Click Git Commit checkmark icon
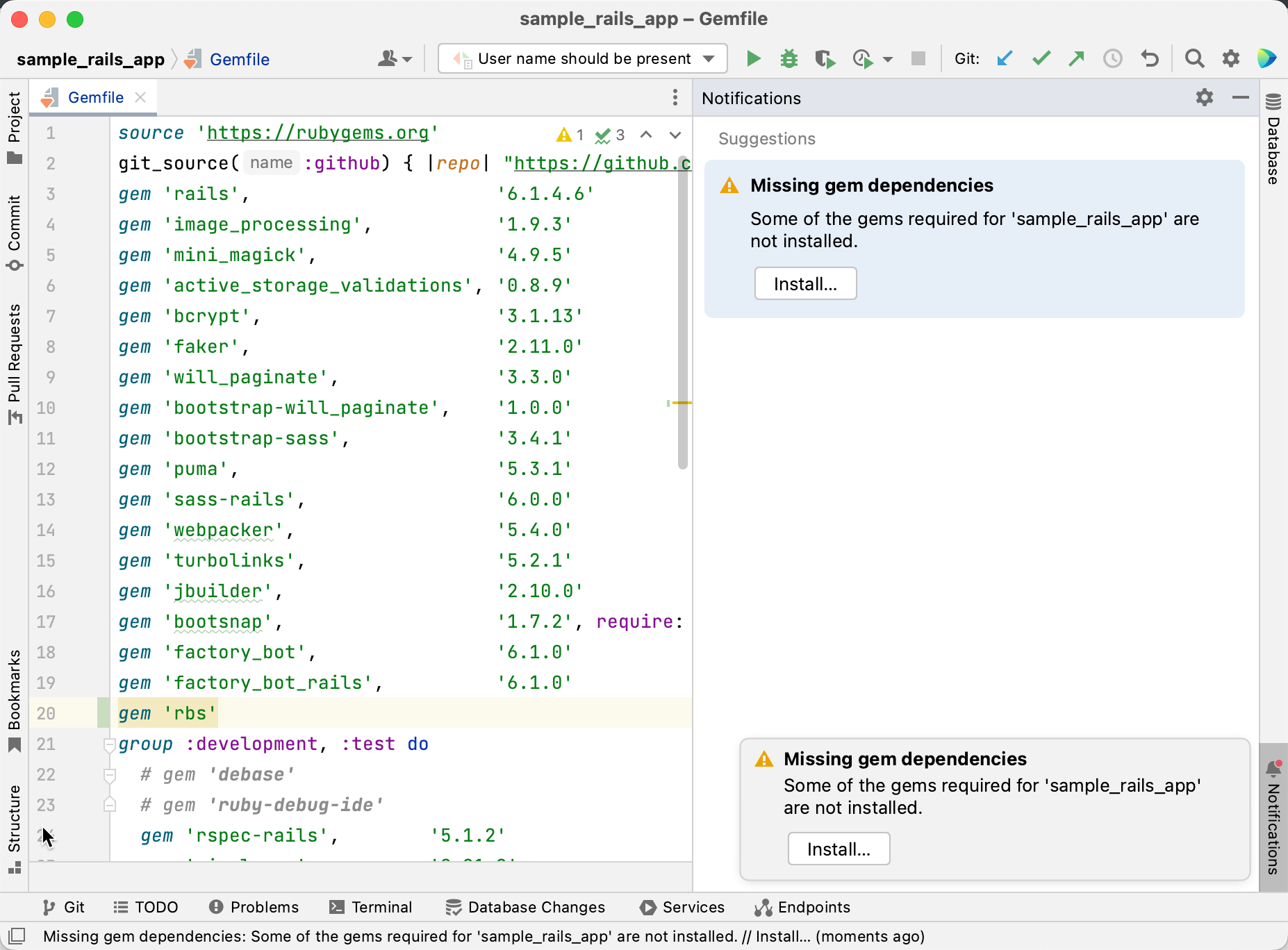 [x=1041, y=59]
